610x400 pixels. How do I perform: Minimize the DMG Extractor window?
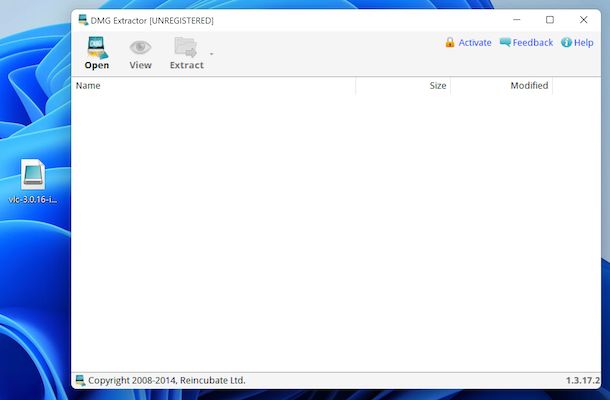[517, 20]
